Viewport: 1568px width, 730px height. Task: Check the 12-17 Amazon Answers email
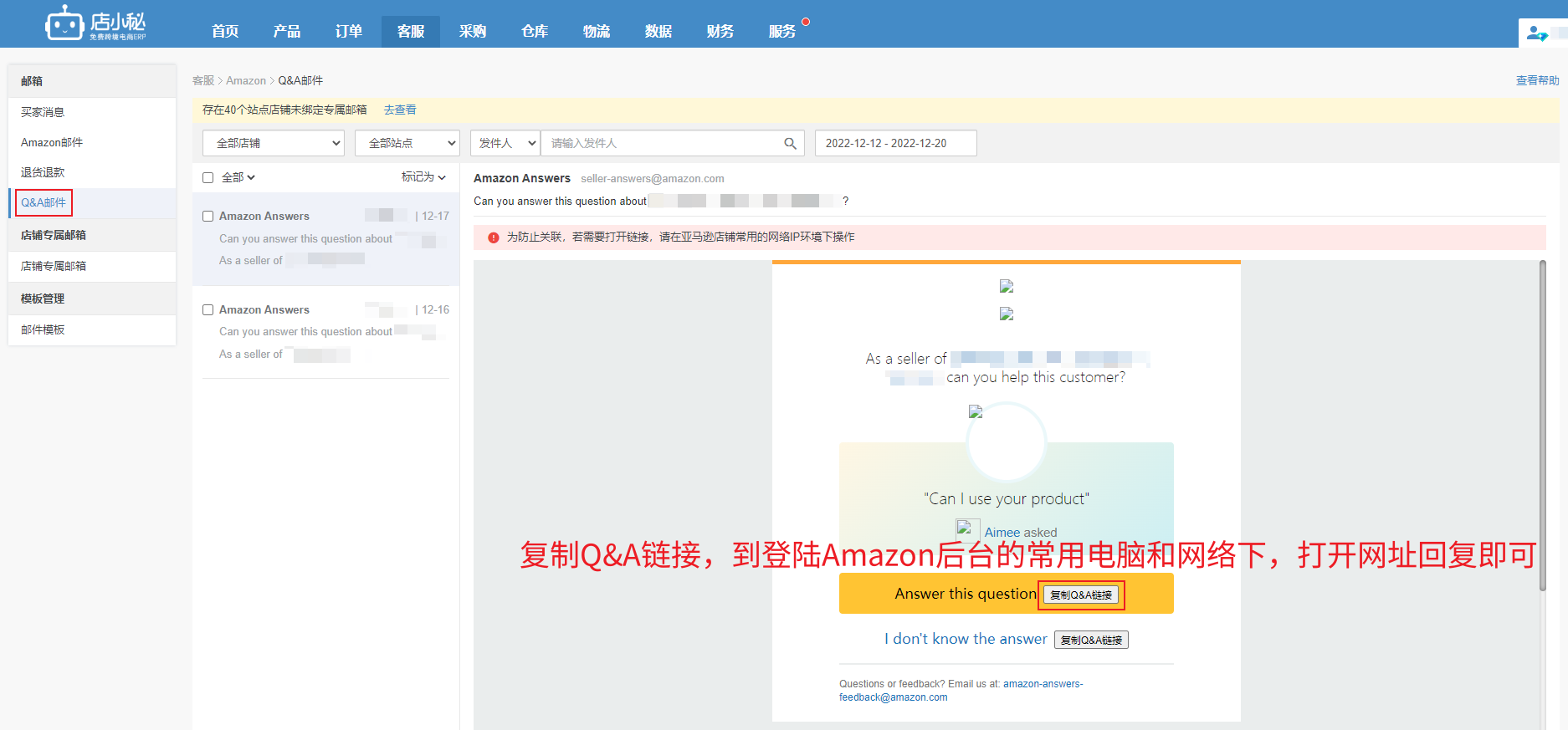click(x=208, y=216)
